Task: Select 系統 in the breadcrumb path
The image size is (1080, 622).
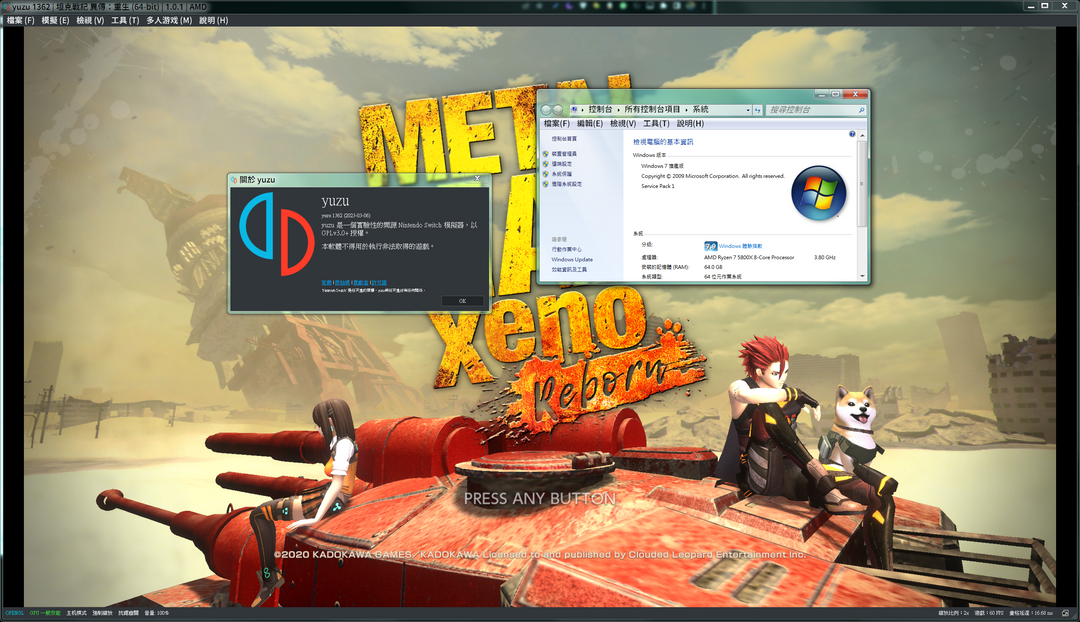Action: click(x=700, y=110)
